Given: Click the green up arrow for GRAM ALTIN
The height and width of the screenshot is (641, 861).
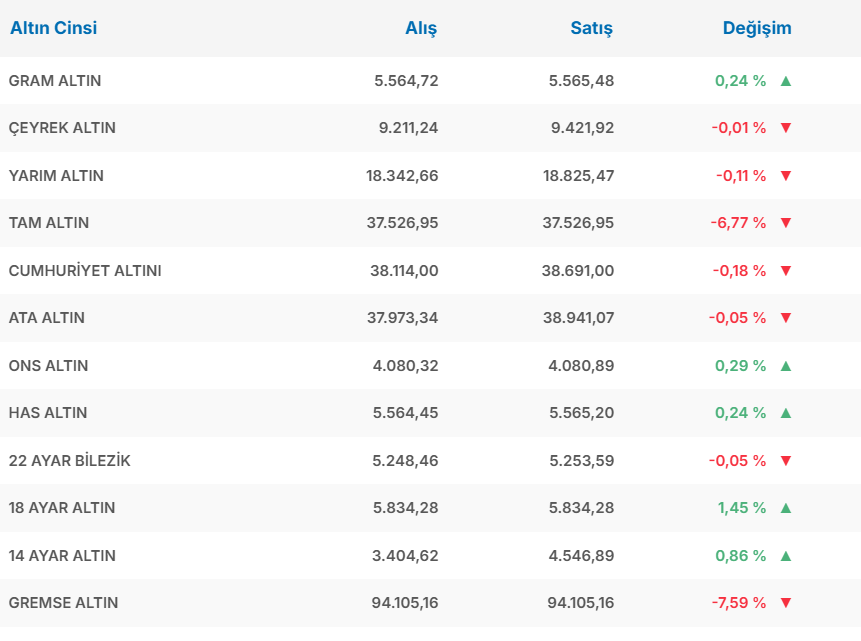Looking at the screenshot, I should coord(785,81).
